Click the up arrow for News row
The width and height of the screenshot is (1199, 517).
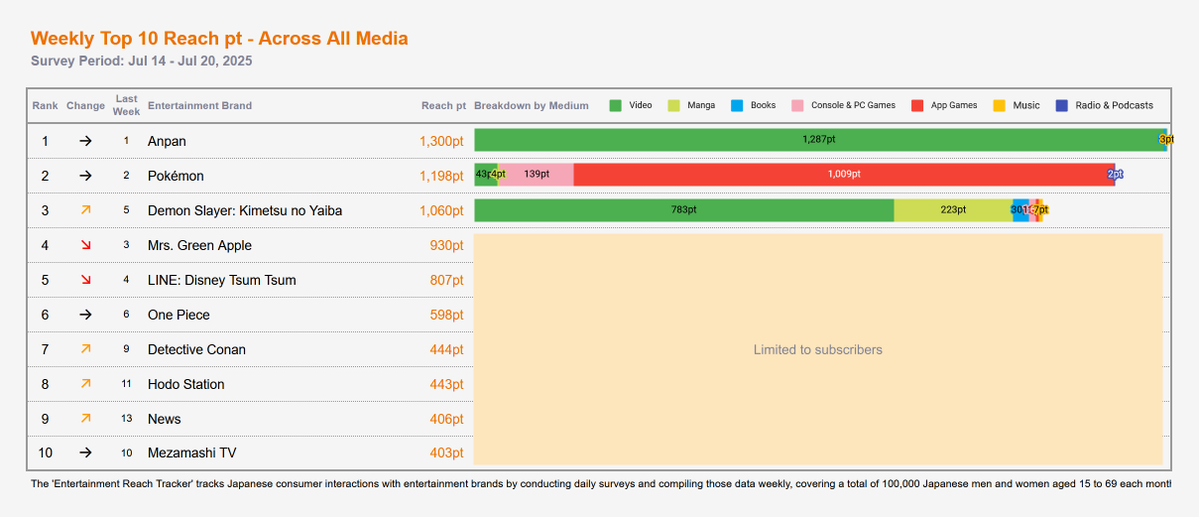point(86,418)
